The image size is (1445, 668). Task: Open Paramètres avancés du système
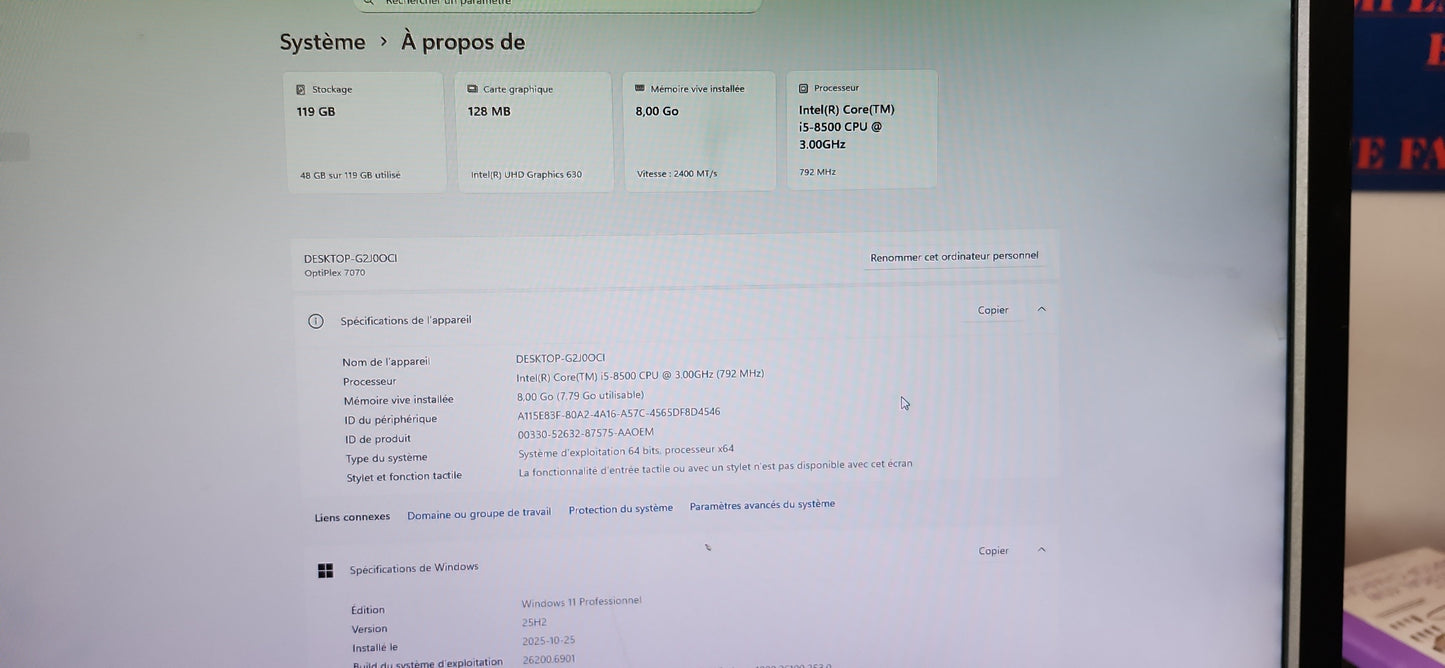coord(761,503)
